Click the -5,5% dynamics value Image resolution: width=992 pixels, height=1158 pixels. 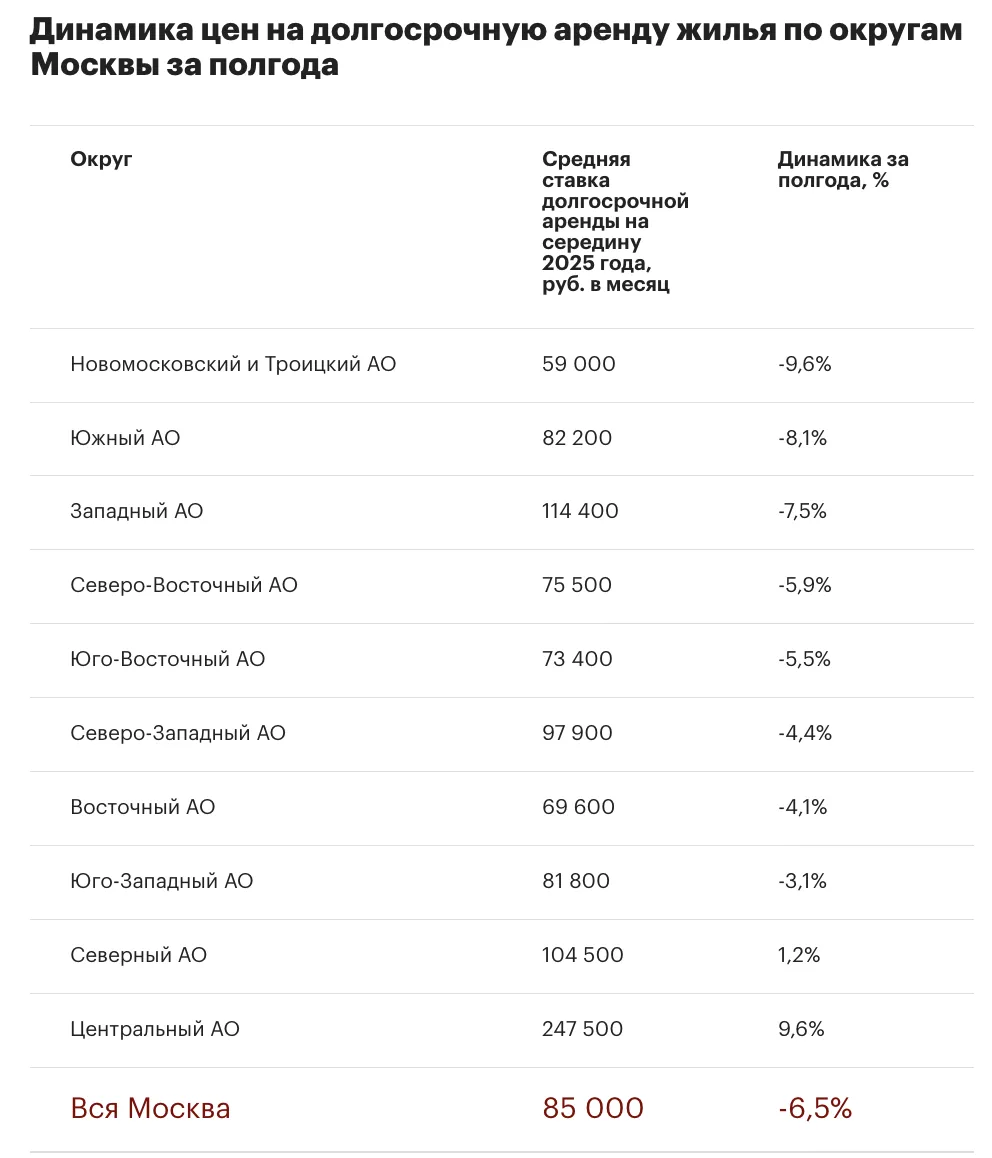tap(804, 659)
